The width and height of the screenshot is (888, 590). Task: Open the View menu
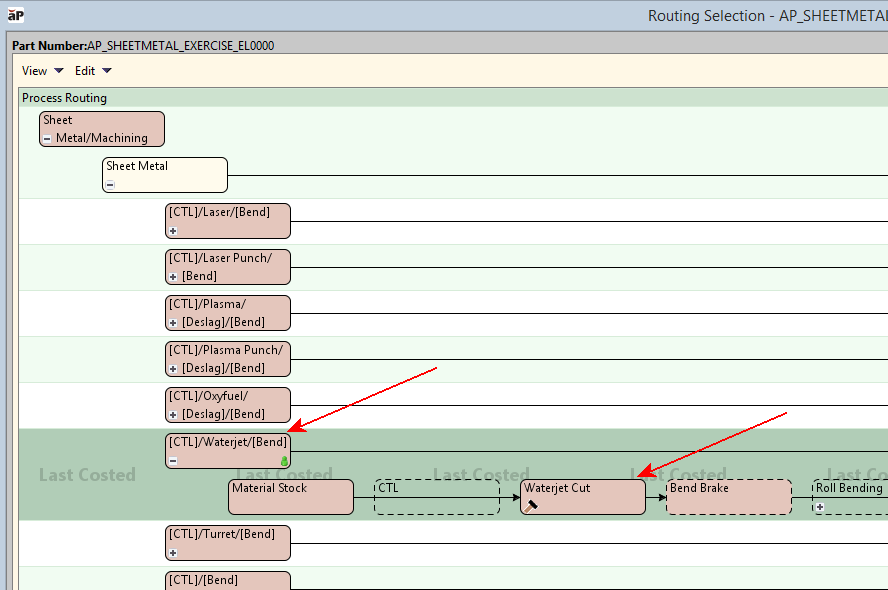[x=42, y=71]
